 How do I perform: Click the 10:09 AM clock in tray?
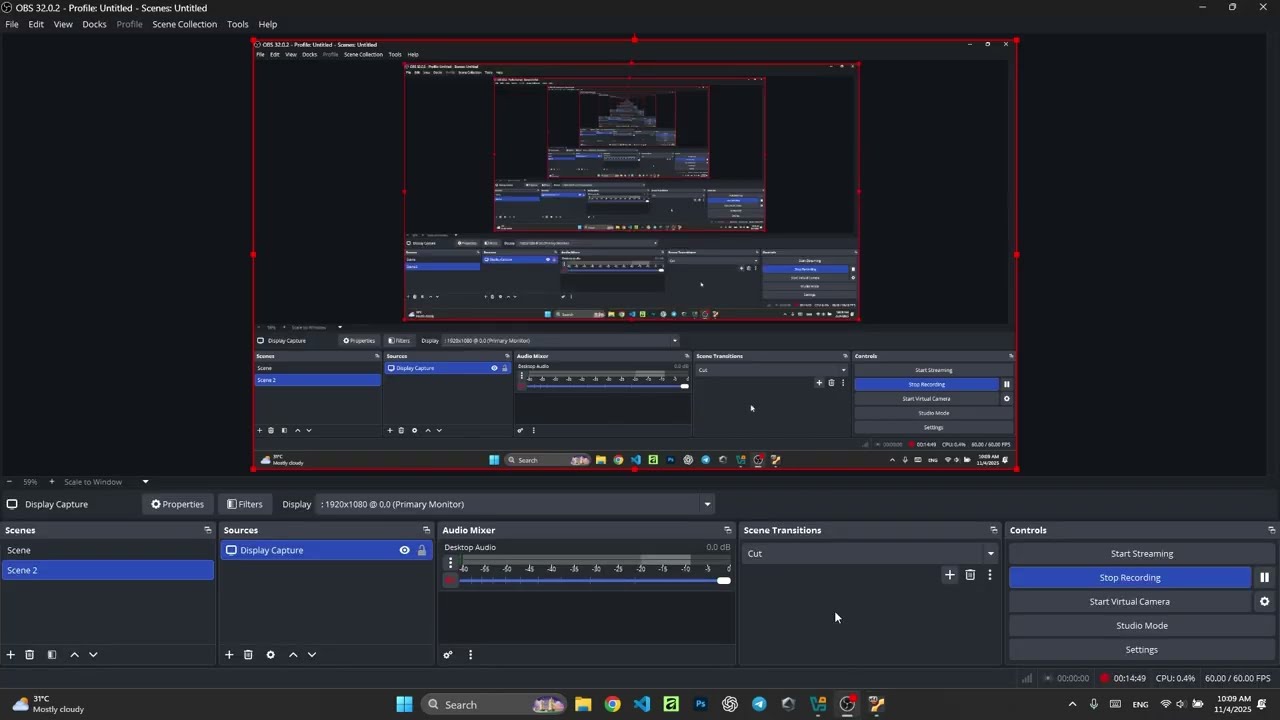pyautogui.click(x=1233, y=704)
